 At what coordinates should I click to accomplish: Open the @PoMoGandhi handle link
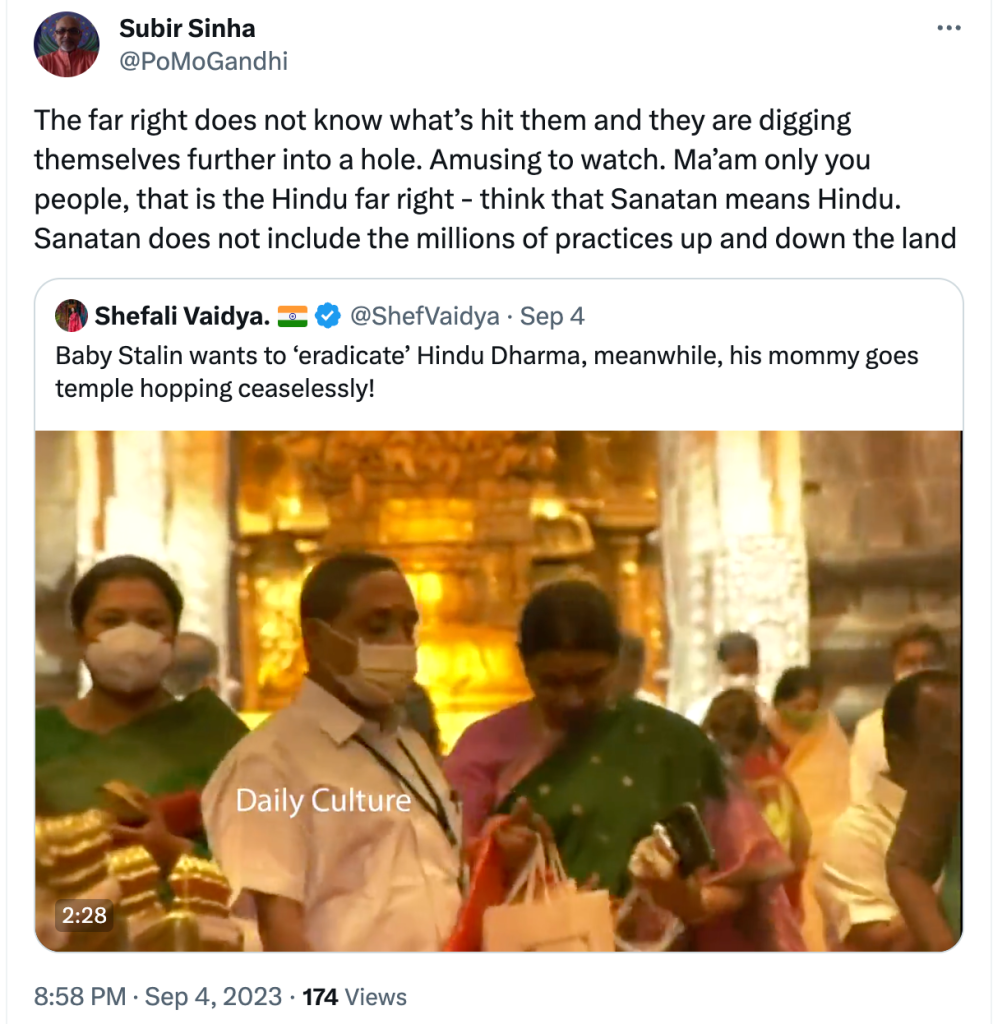click(x=203, y=61)
